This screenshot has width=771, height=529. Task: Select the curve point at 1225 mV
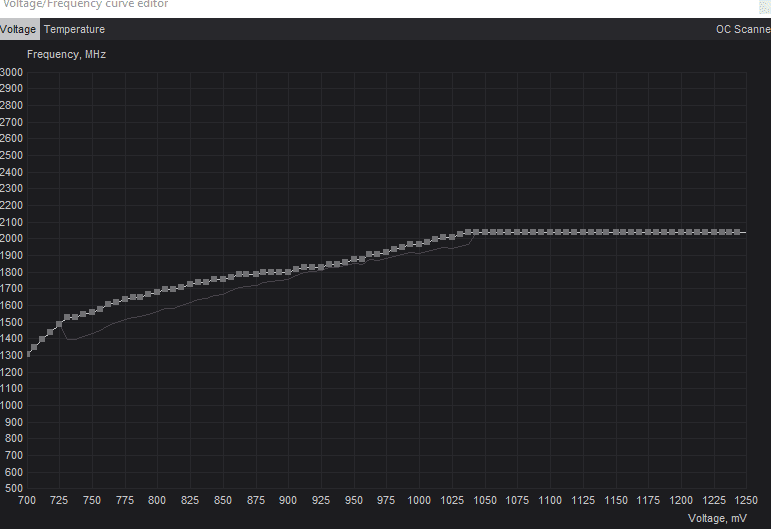(x=713, y=232)
